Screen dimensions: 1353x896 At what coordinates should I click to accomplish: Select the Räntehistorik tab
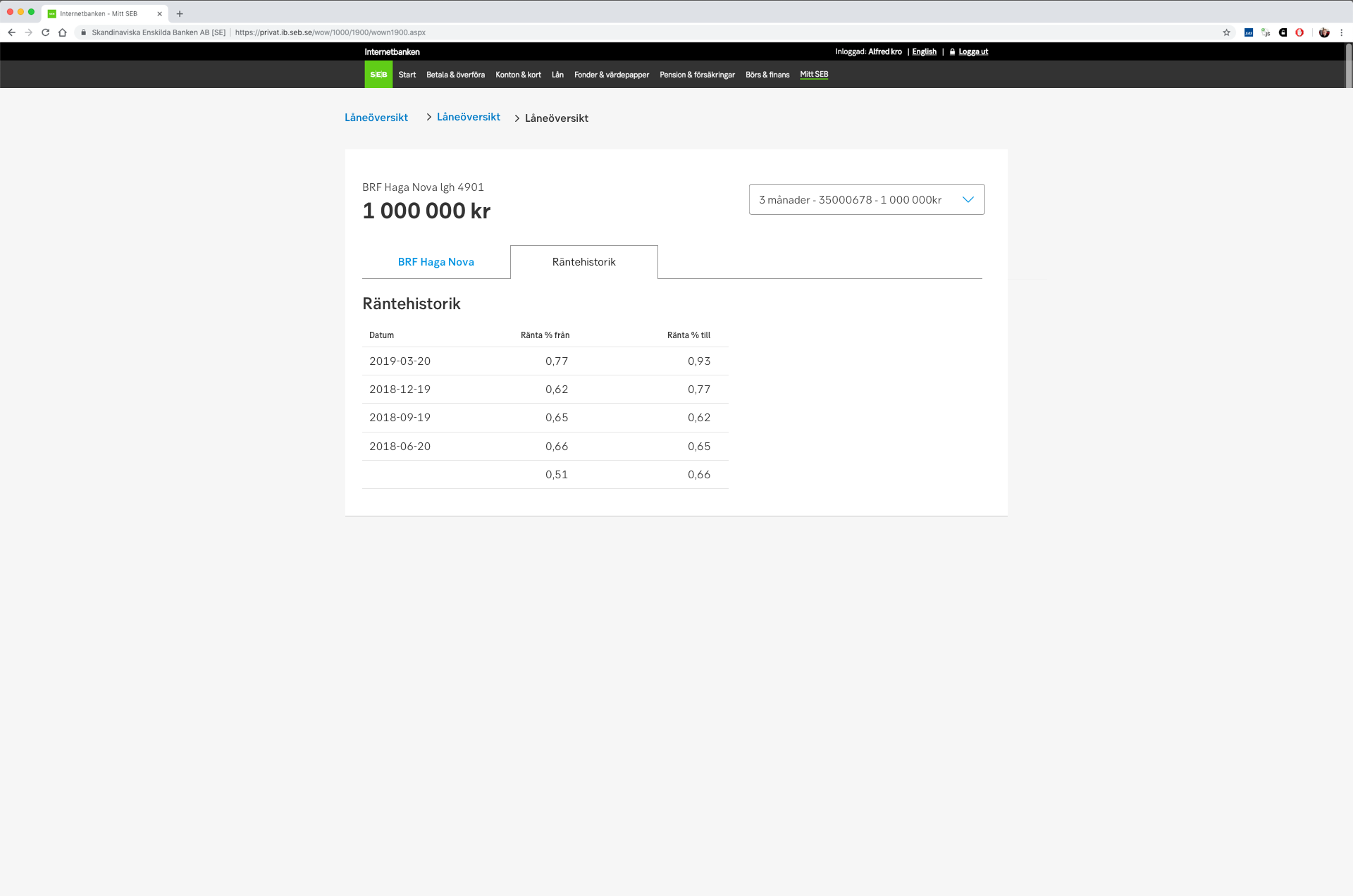coord(583,261)
